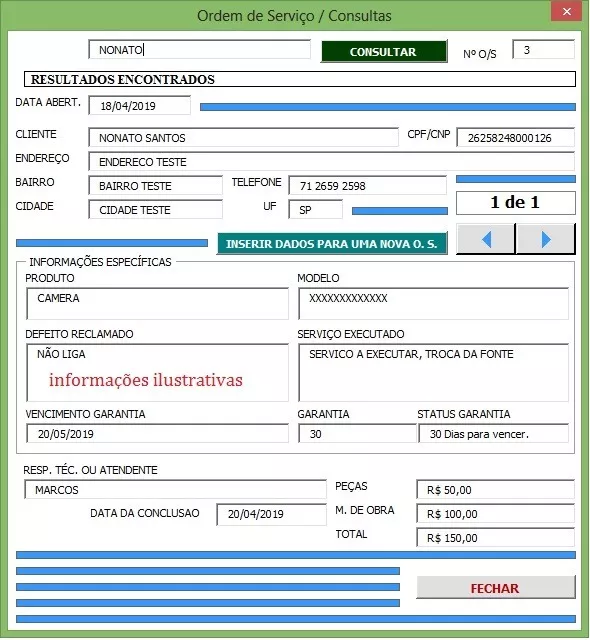Click the PEÇAS value field R$ 50,00
Image resolution: width=590 pixels, height=640 pixels.
[495, 489]
